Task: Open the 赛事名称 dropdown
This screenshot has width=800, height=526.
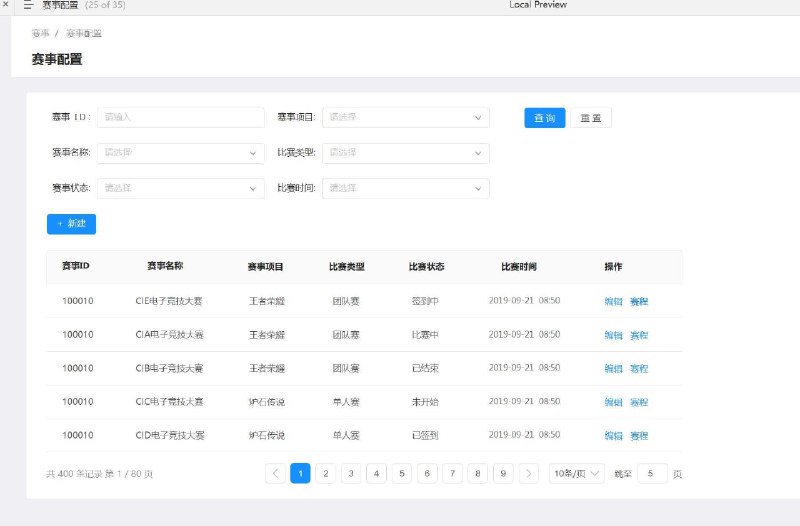Action: pyautogui.click(x=181, y=153)
